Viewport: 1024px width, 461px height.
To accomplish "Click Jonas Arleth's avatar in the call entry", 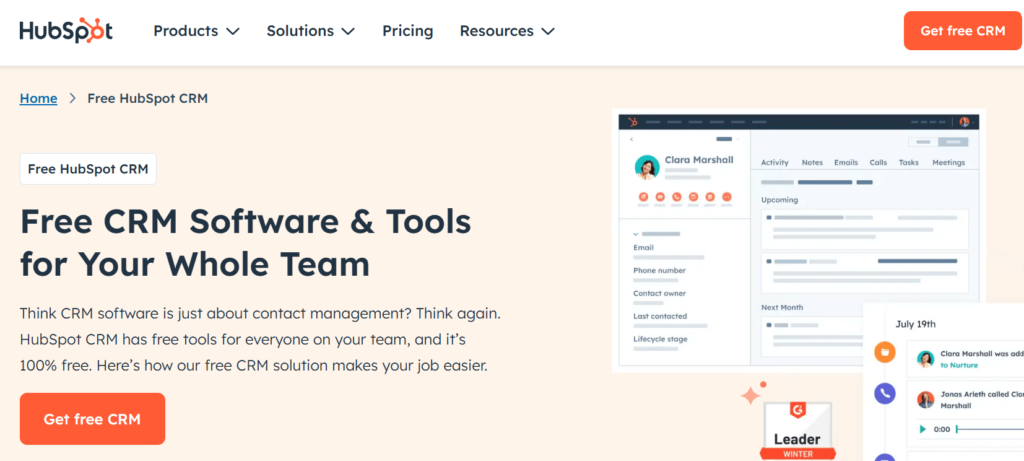I will pyautogui.click(x=925, y=400).
